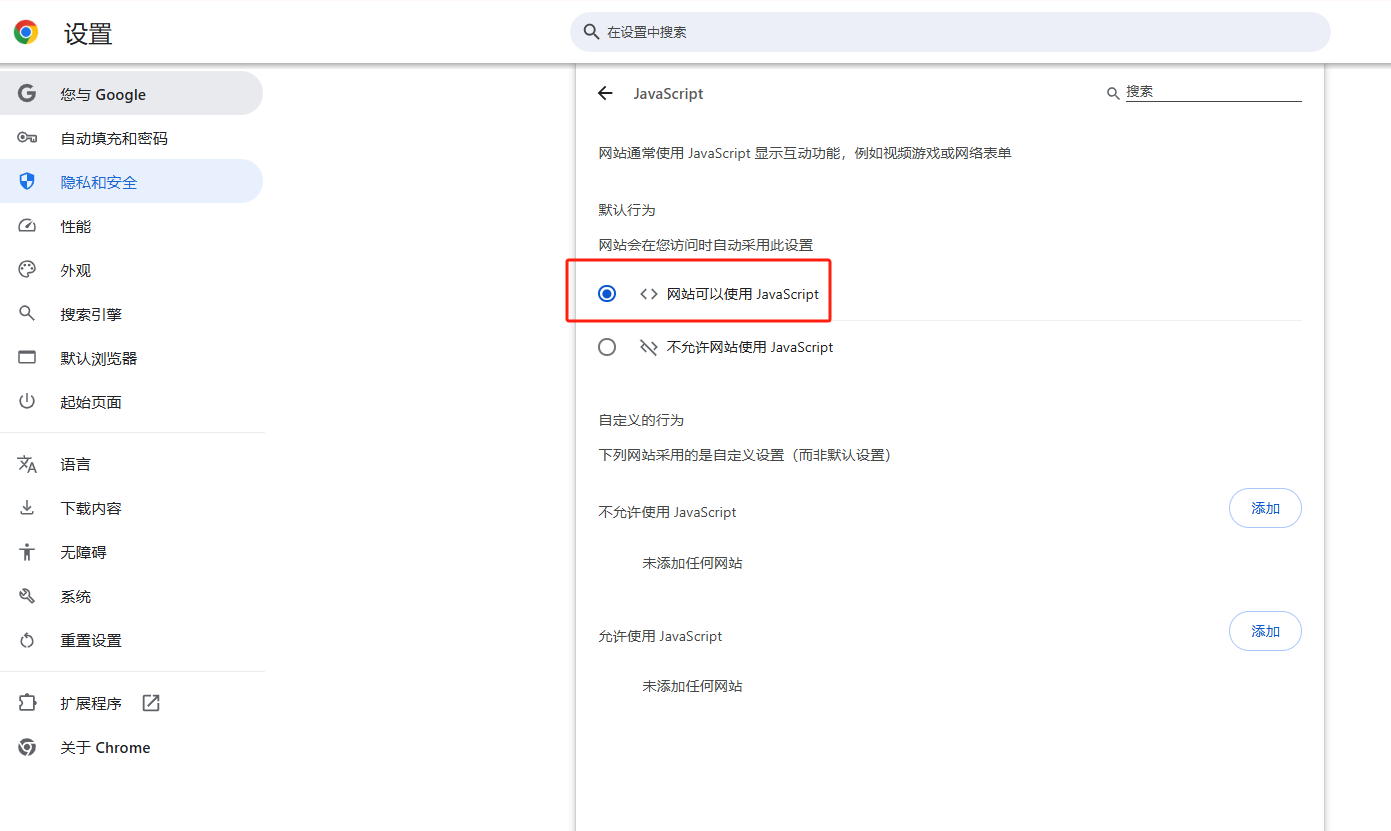Focus the 搜索 field in JavaScript panel

pyautogui.click(x=1214, y=92)
